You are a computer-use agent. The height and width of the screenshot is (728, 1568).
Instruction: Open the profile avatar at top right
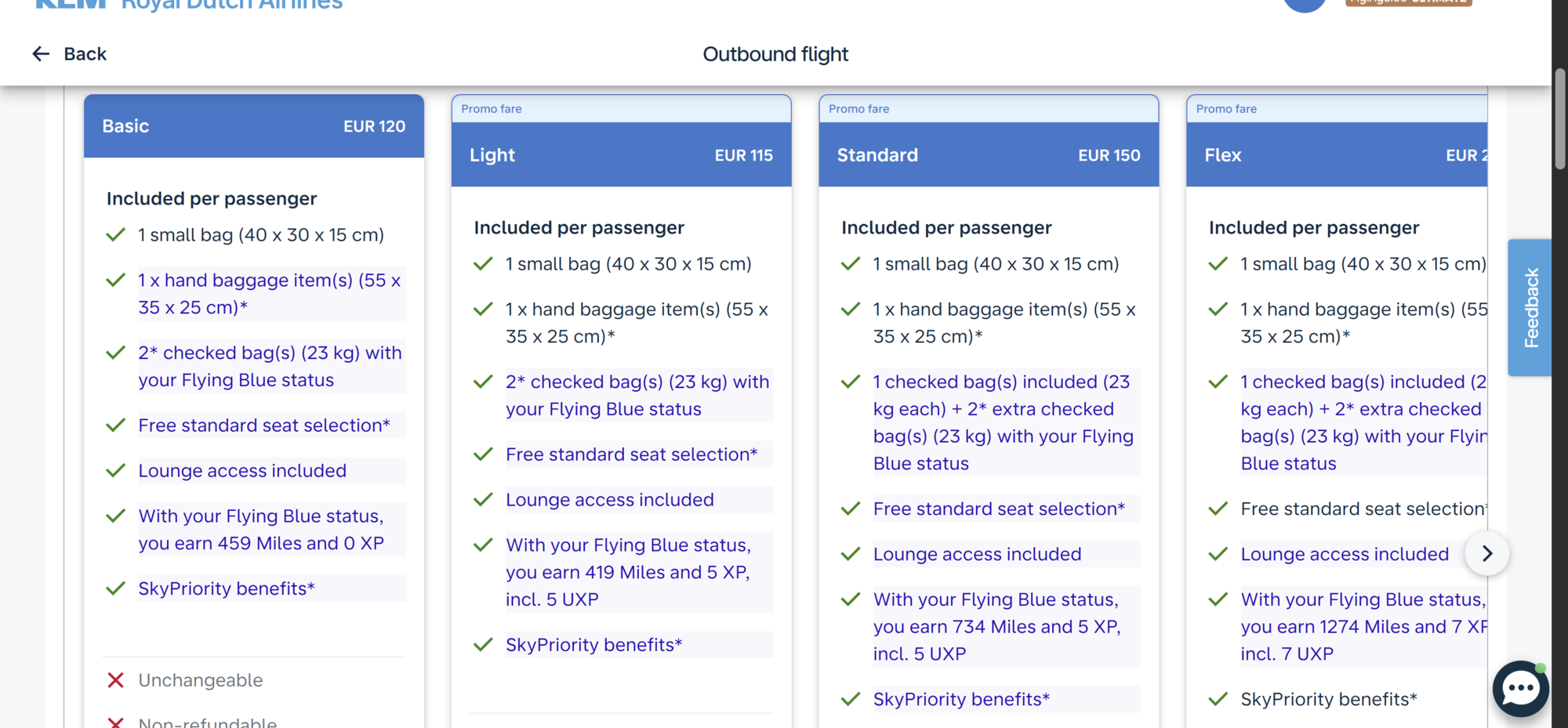(x=1305, y=4)
